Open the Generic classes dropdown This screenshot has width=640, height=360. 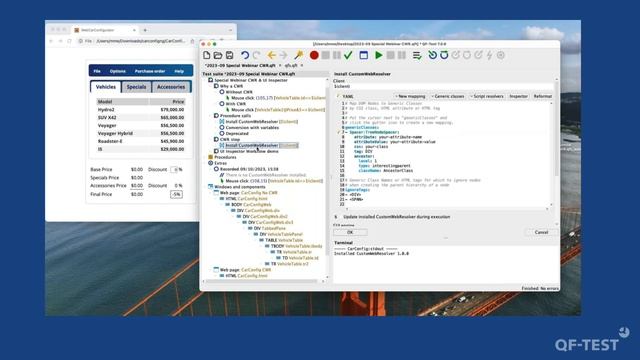(x=448, y=96)
